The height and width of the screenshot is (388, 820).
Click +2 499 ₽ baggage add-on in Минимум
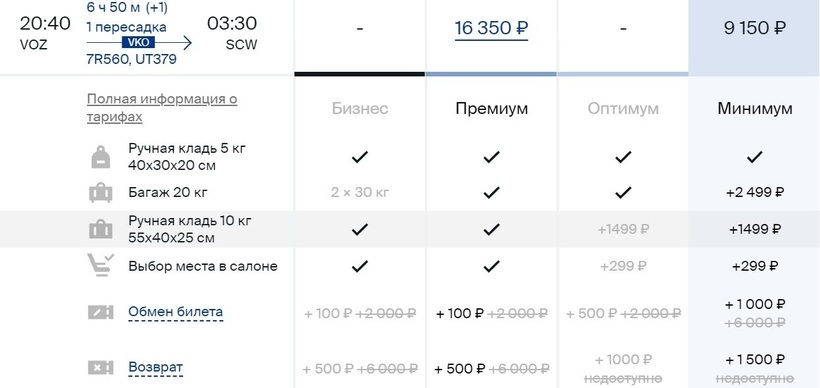[755, 192]
